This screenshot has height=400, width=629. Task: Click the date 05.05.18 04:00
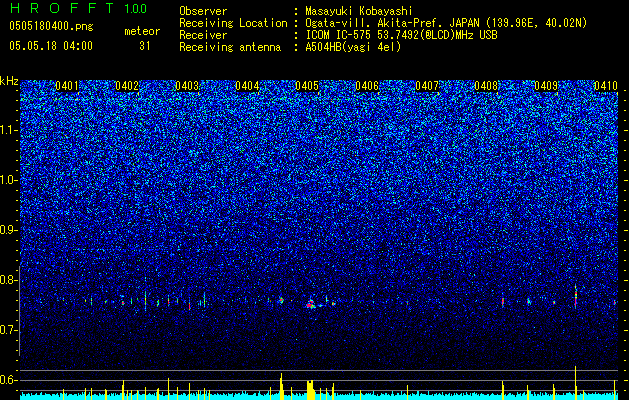coord(51,46)
